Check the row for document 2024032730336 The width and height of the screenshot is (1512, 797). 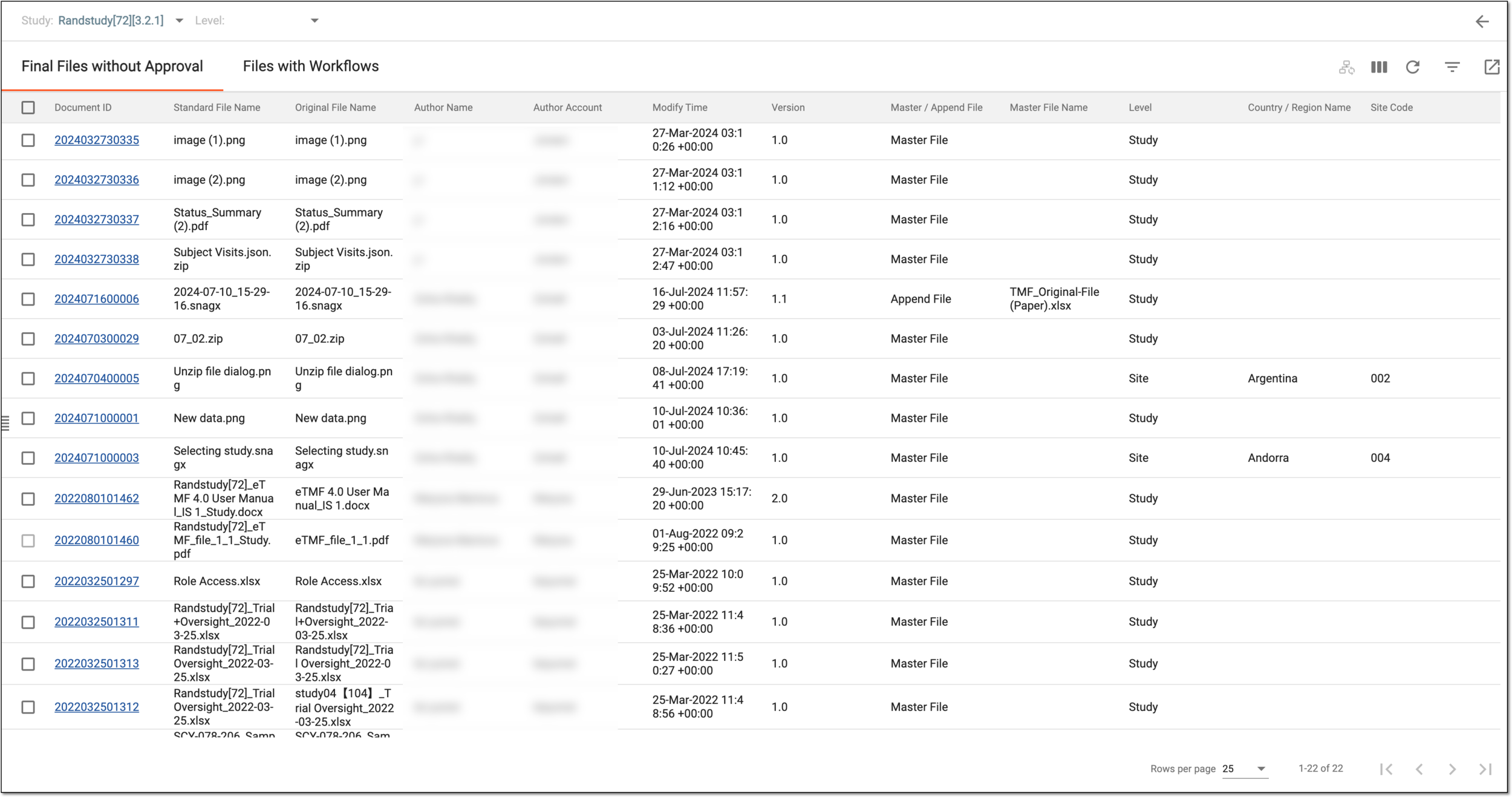tap(28, 180)
